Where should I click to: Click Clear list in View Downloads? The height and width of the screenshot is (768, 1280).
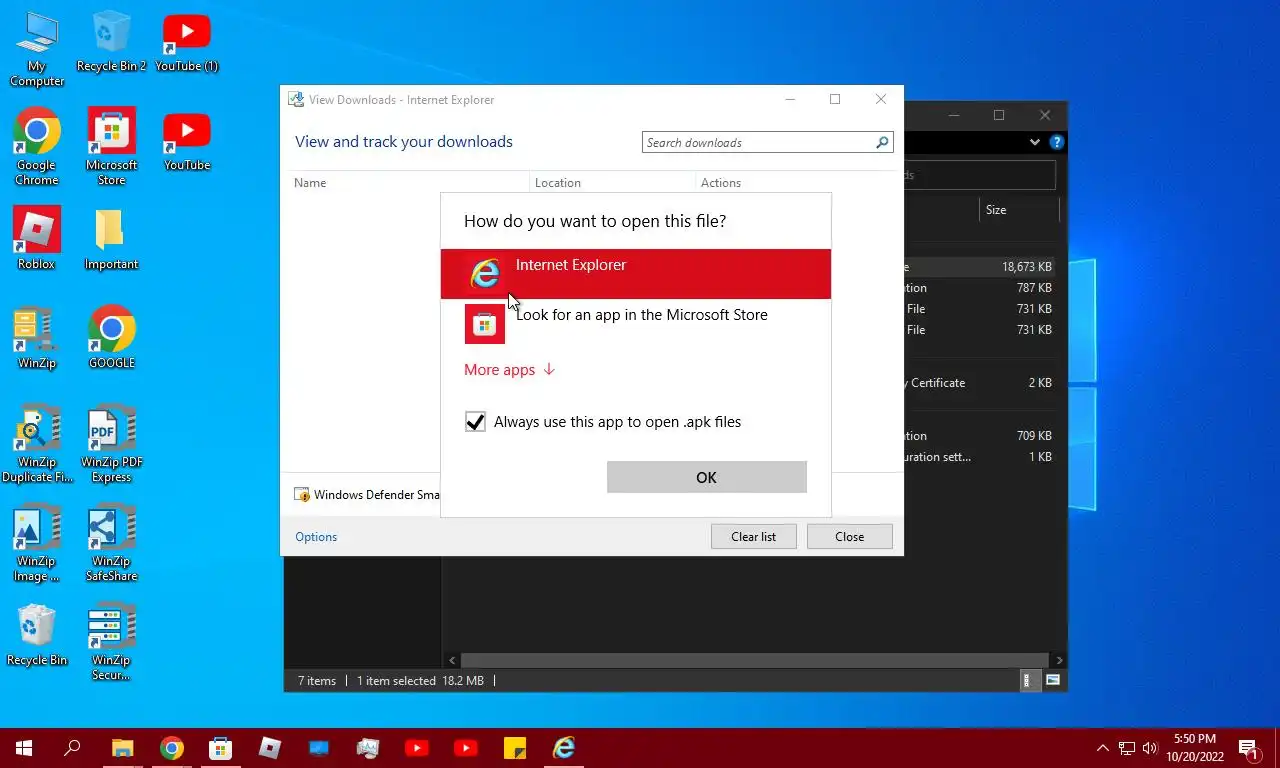point(753,537)
